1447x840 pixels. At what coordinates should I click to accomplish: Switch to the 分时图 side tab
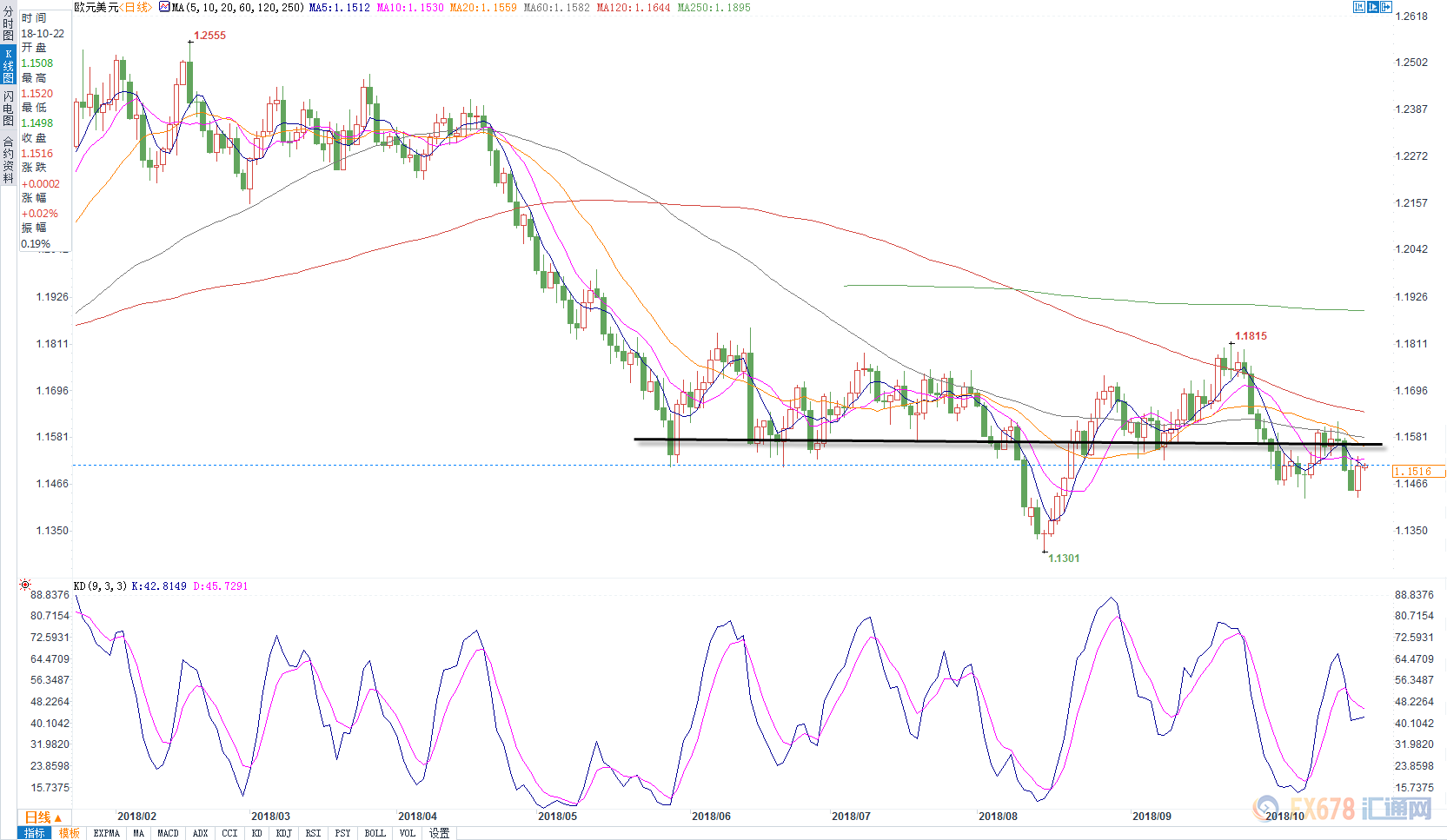pyautogui.click(x=8, y=23)
